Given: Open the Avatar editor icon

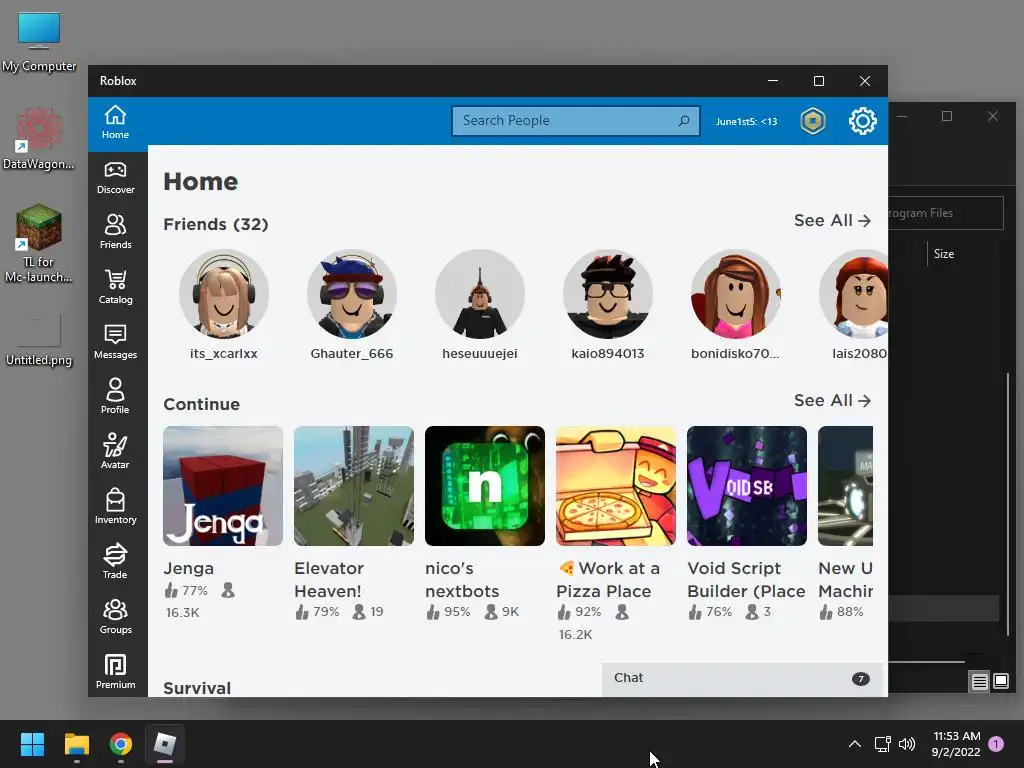Looking at the screenshot, I should (116, 451).
